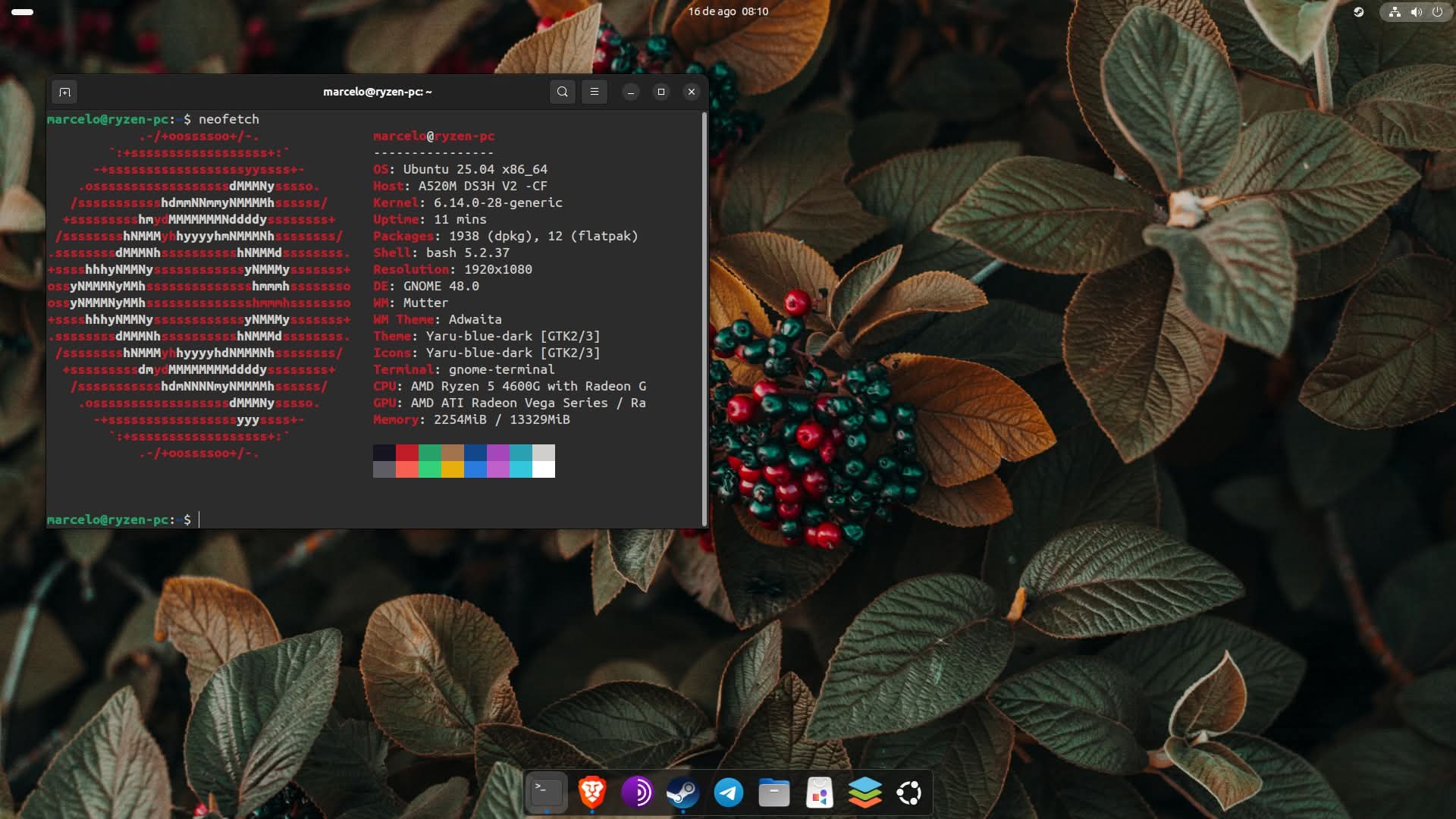Open the Files manager in dock
The image size is (1456, 819).
click(773, 793)
